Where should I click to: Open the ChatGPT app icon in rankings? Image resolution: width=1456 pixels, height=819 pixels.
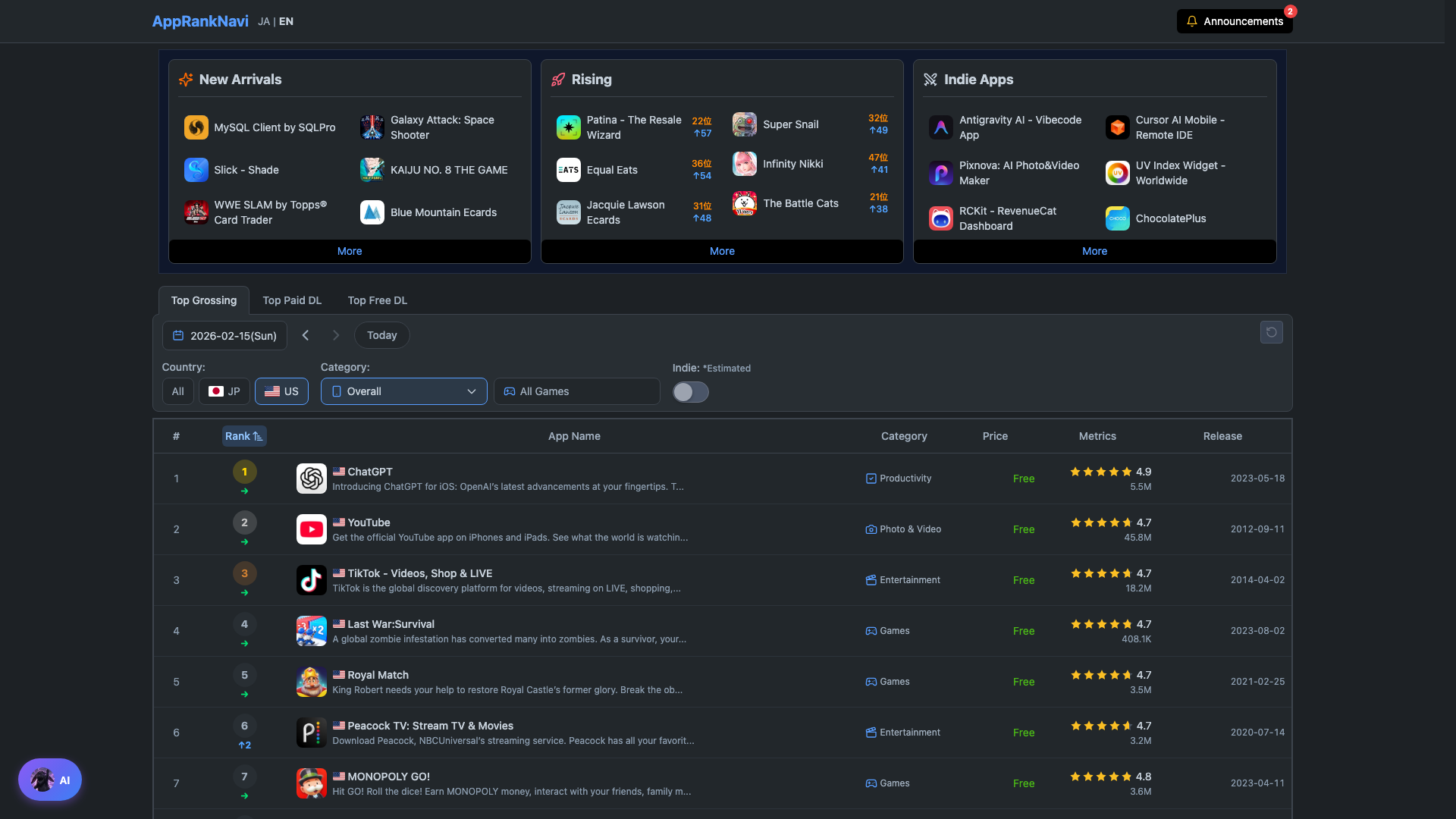click(311, 479)
